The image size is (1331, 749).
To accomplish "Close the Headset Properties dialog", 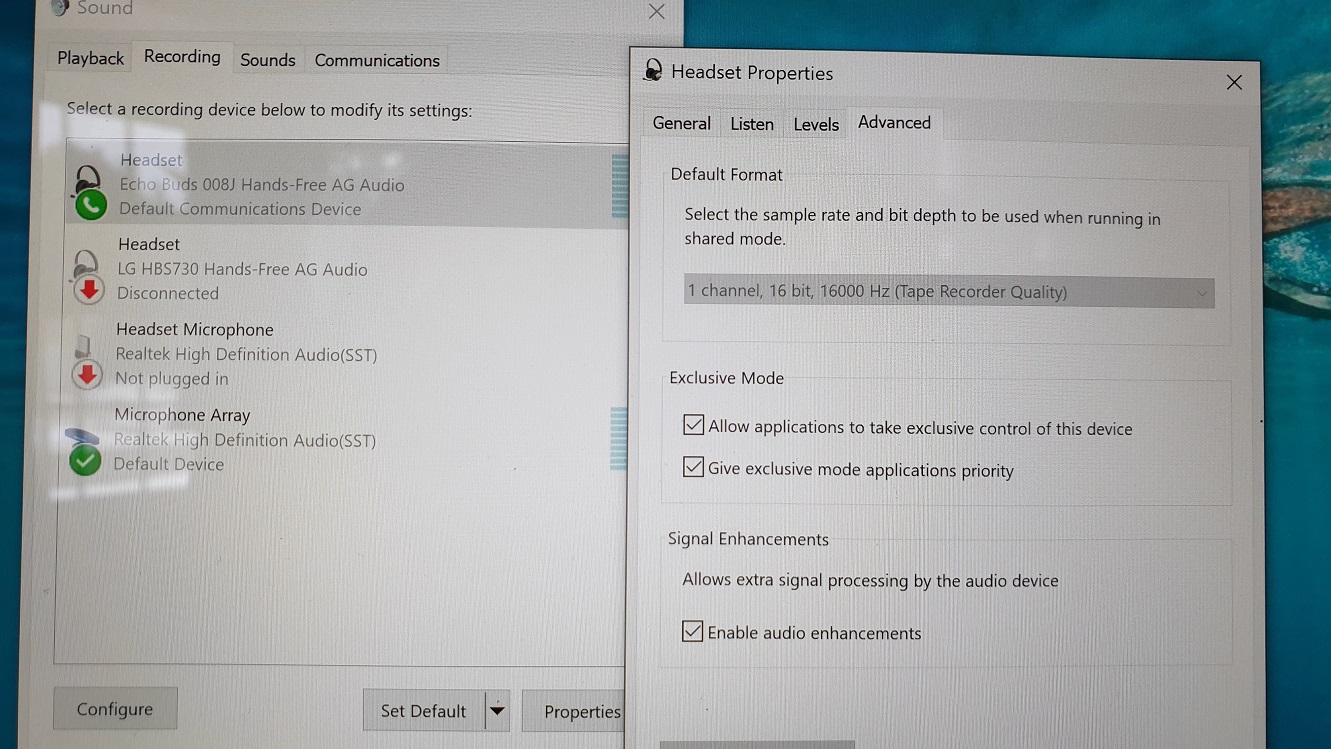I will tap(1234, 82).
